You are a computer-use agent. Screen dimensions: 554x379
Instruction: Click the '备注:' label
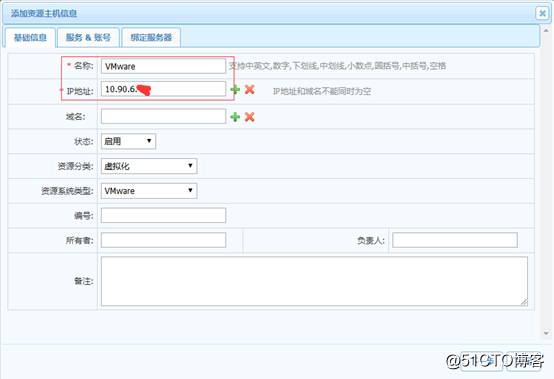click(x=84, y=281)
